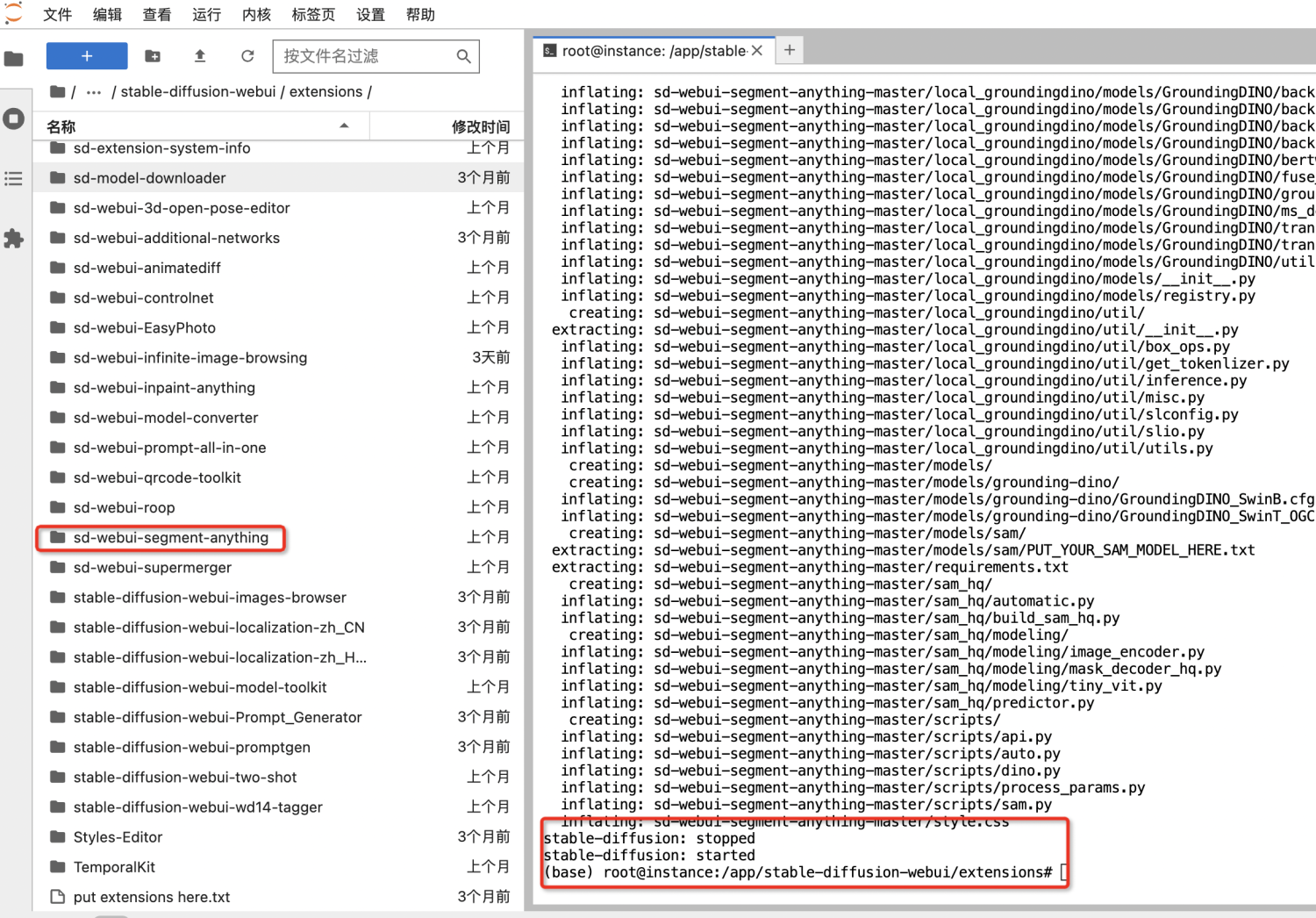The image size is (1316, 918).
Task: Select TemporalKit folder
Action: (x=280, y=867)
